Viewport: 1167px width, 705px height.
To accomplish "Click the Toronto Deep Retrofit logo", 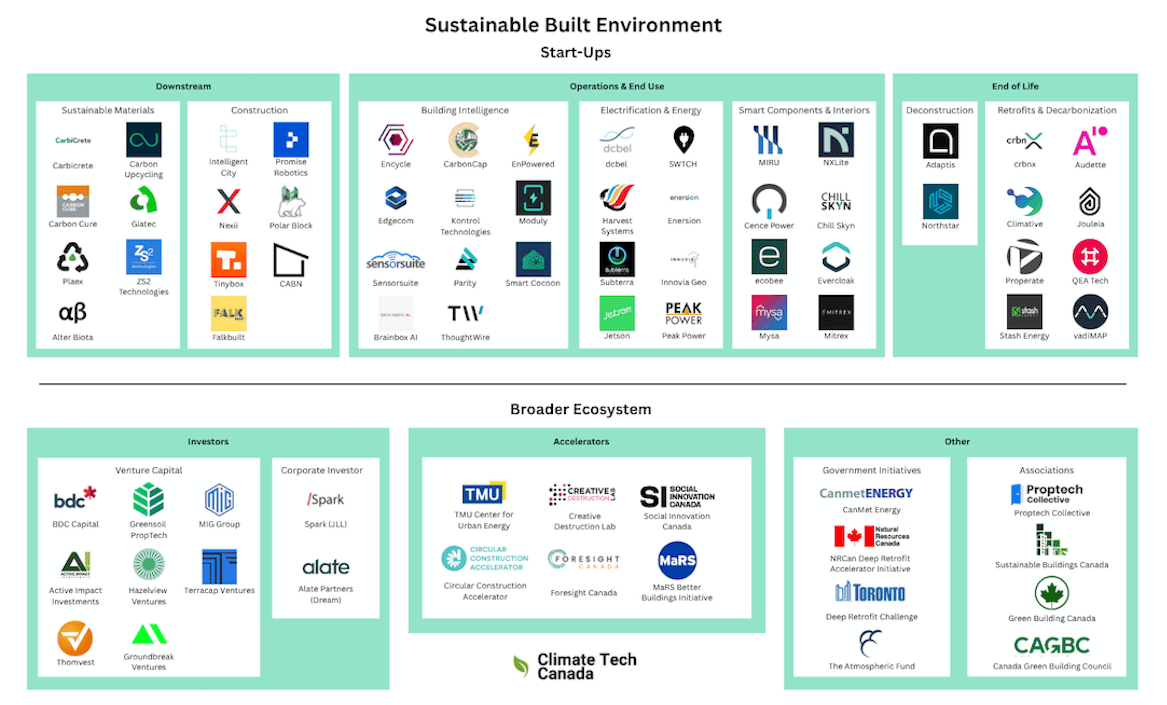I will point(870,593).
